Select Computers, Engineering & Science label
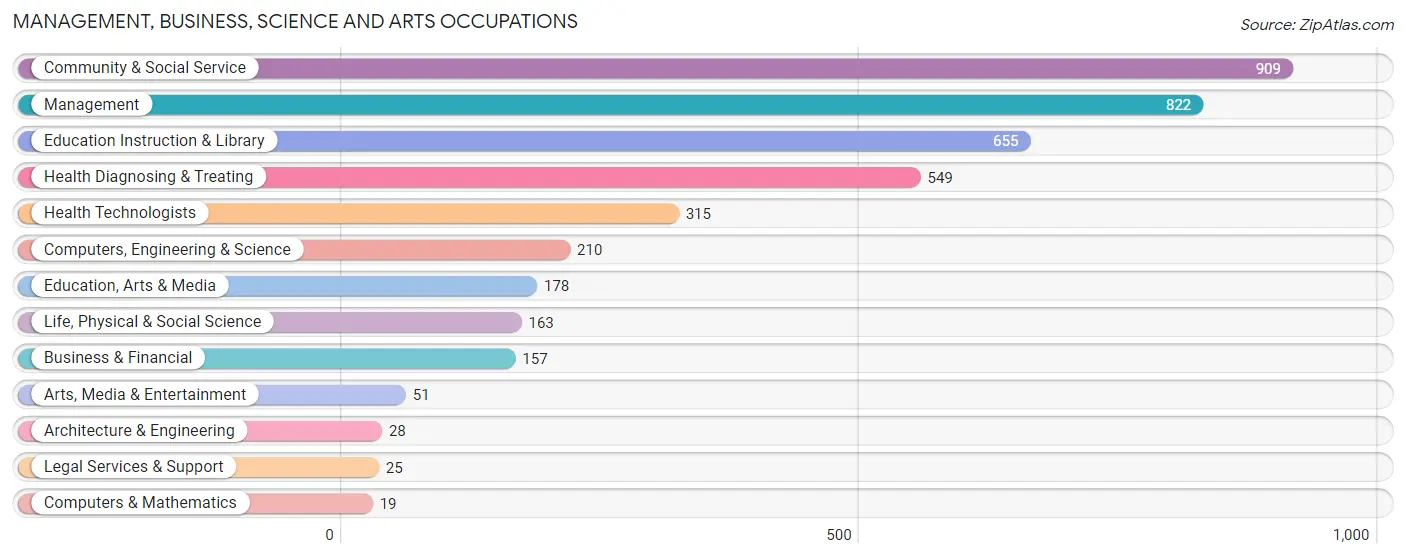Screen dimensions: 1406x559 [x=167, y=250]
